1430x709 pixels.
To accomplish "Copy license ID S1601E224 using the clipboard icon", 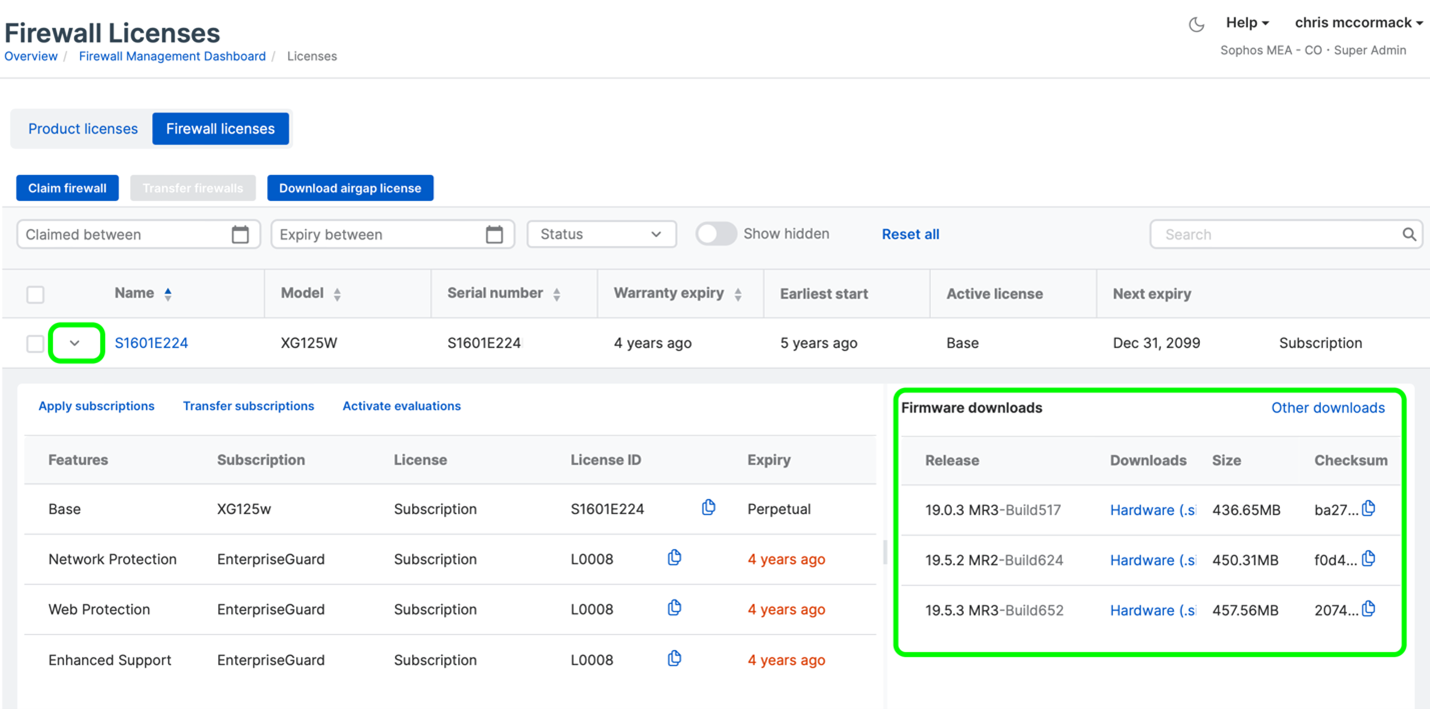I will point(708,508).
